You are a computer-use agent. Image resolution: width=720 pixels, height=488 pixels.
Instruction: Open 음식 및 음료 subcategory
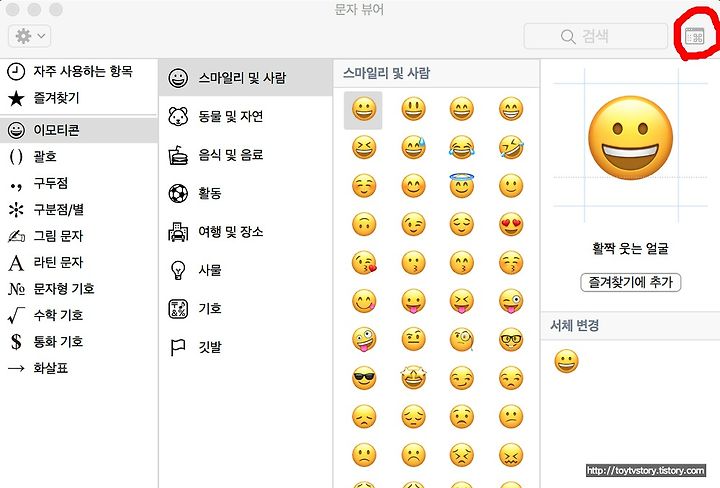pyautogui.click(x=246, y=155)
